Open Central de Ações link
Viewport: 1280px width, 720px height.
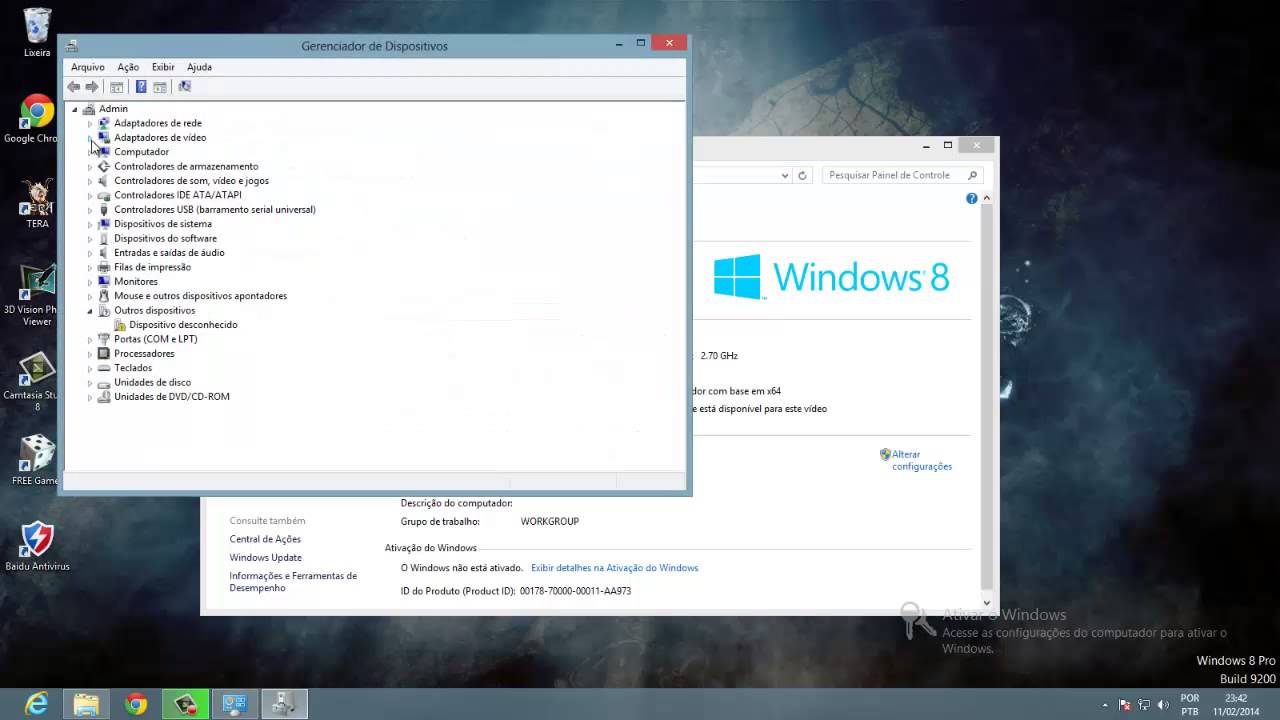pos(265,539)
